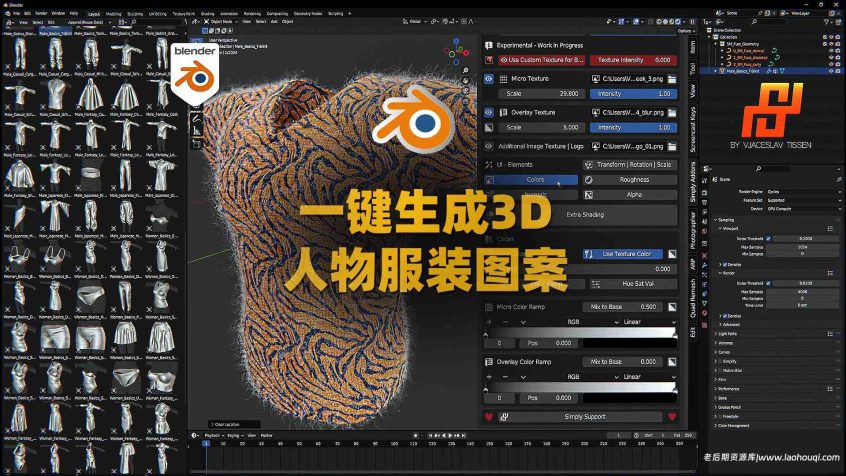Click the pin icon in Scene properties header

point(838,179)
